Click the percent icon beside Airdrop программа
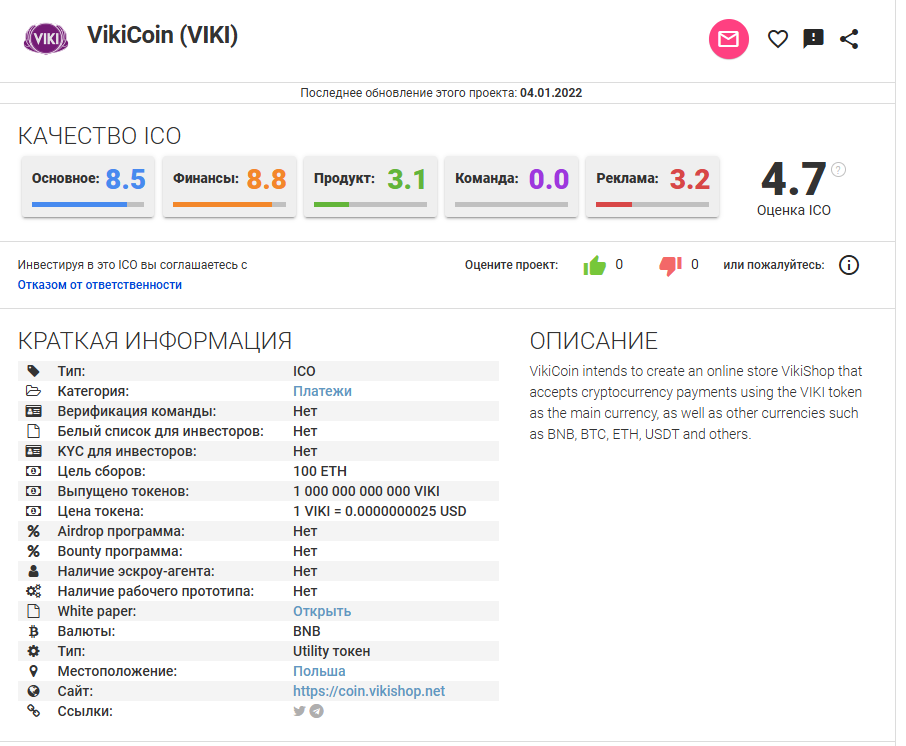The image size is (906, 746). (x=34, y=531)
